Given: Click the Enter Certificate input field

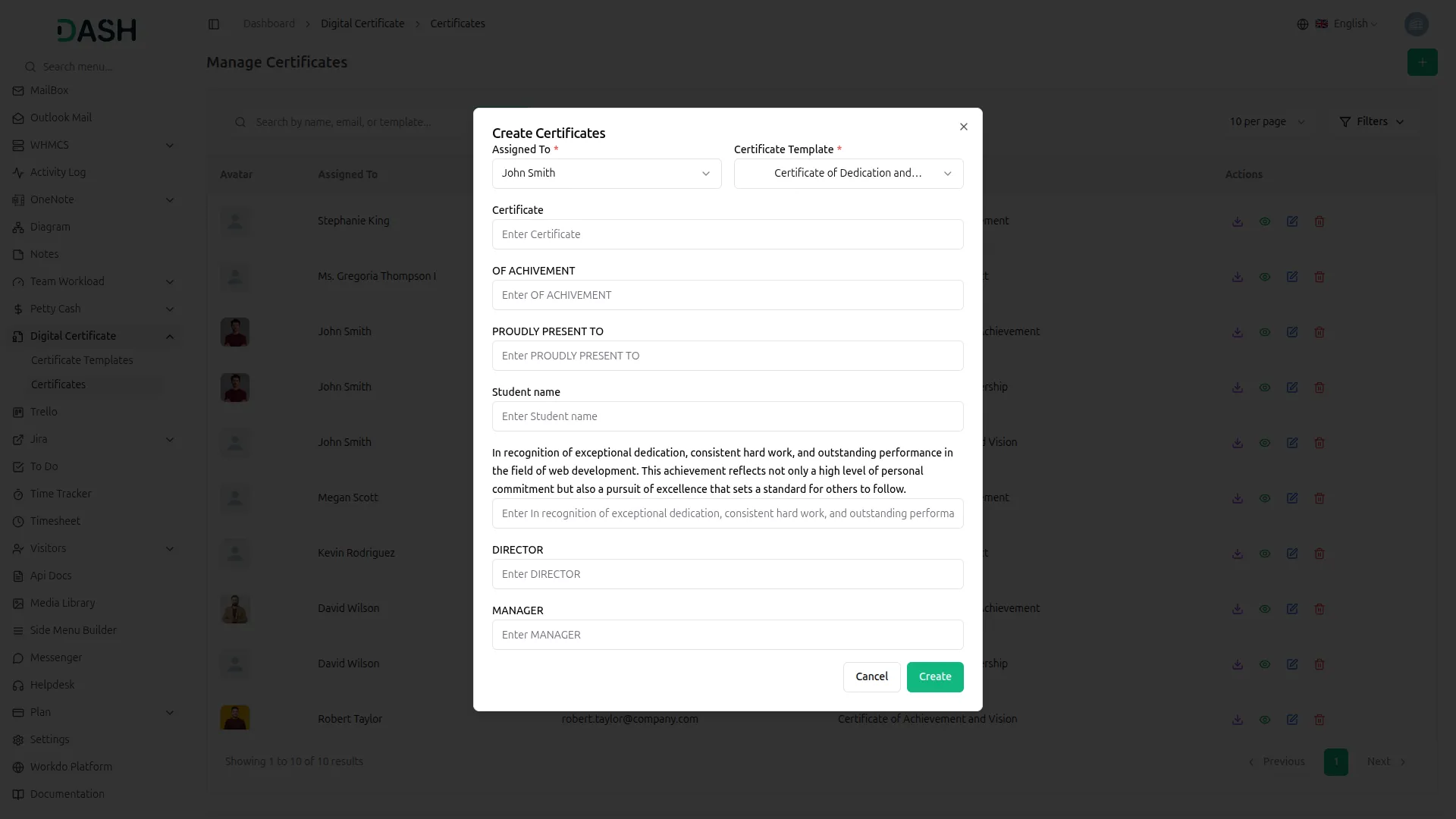Looking at the screenshot, I should pyautogui.click(x=728, y=234).
